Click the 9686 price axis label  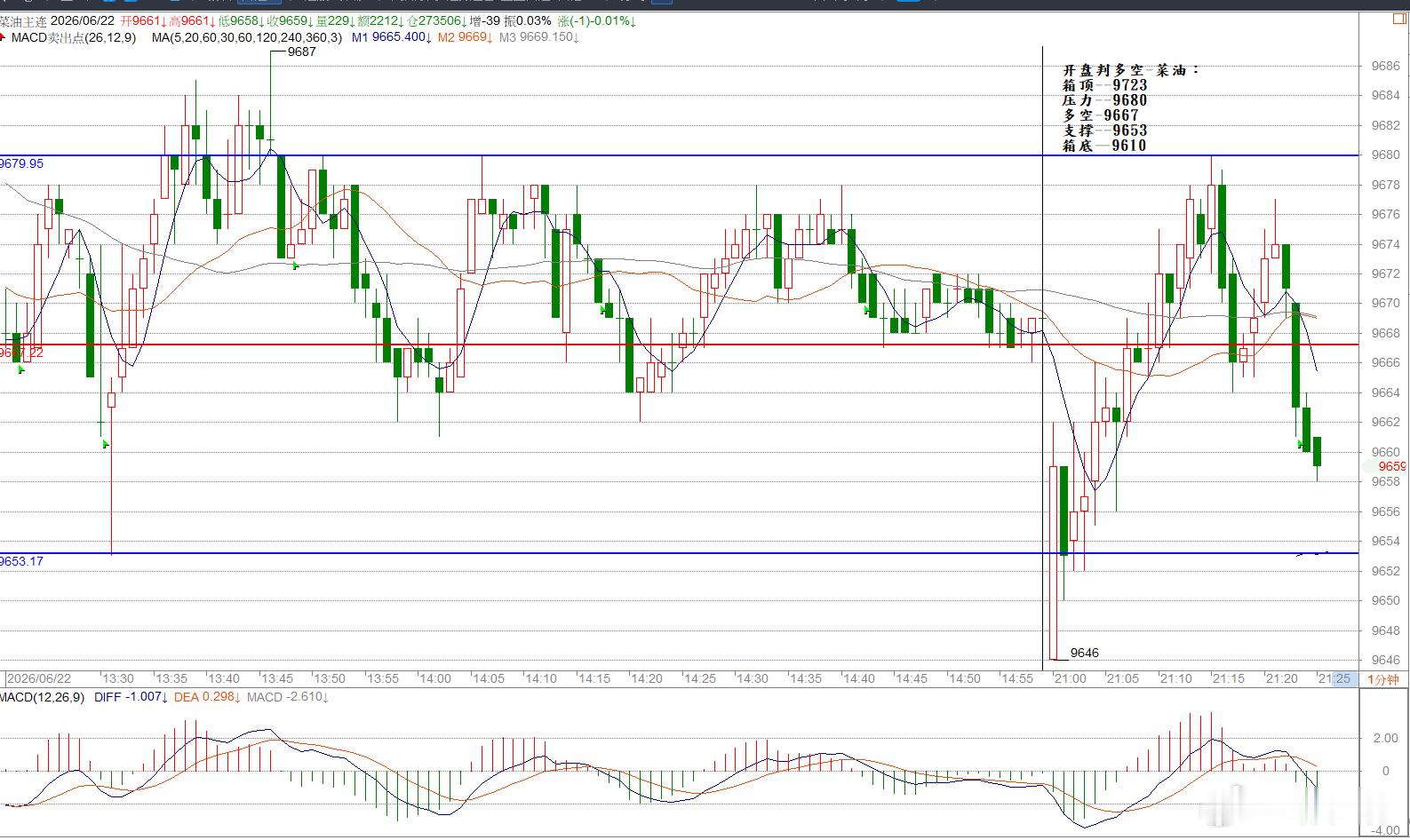click(x=1385, y=66)
